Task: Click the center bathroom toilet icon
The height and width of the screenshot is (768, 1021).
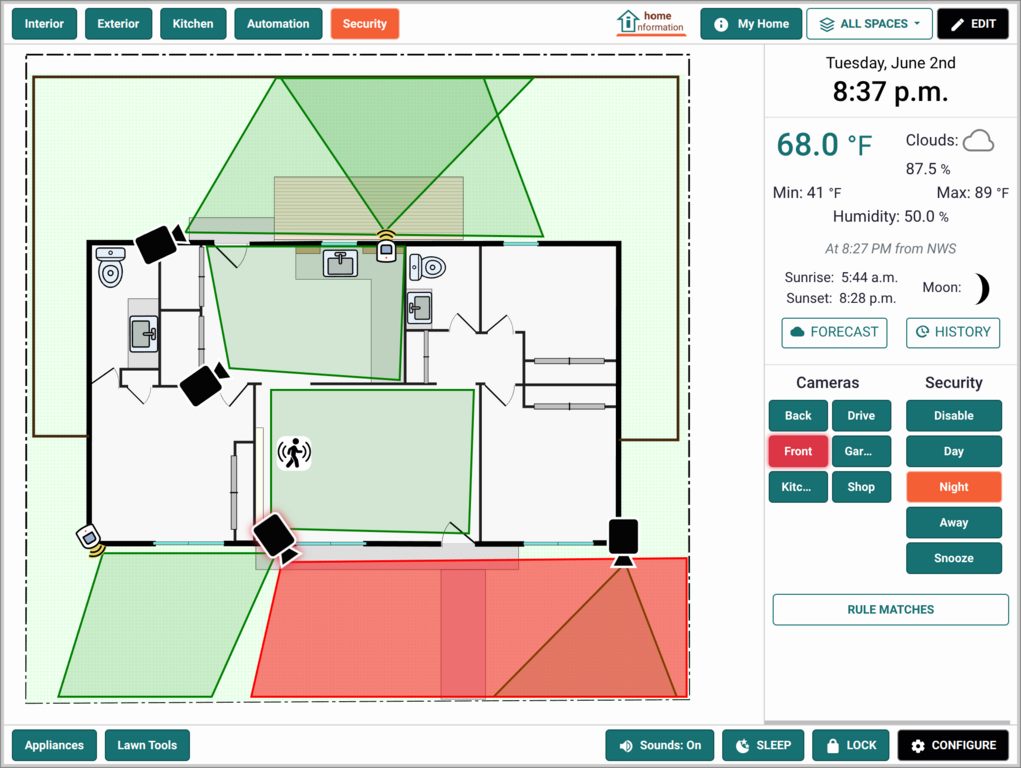Action: (427, 266)
